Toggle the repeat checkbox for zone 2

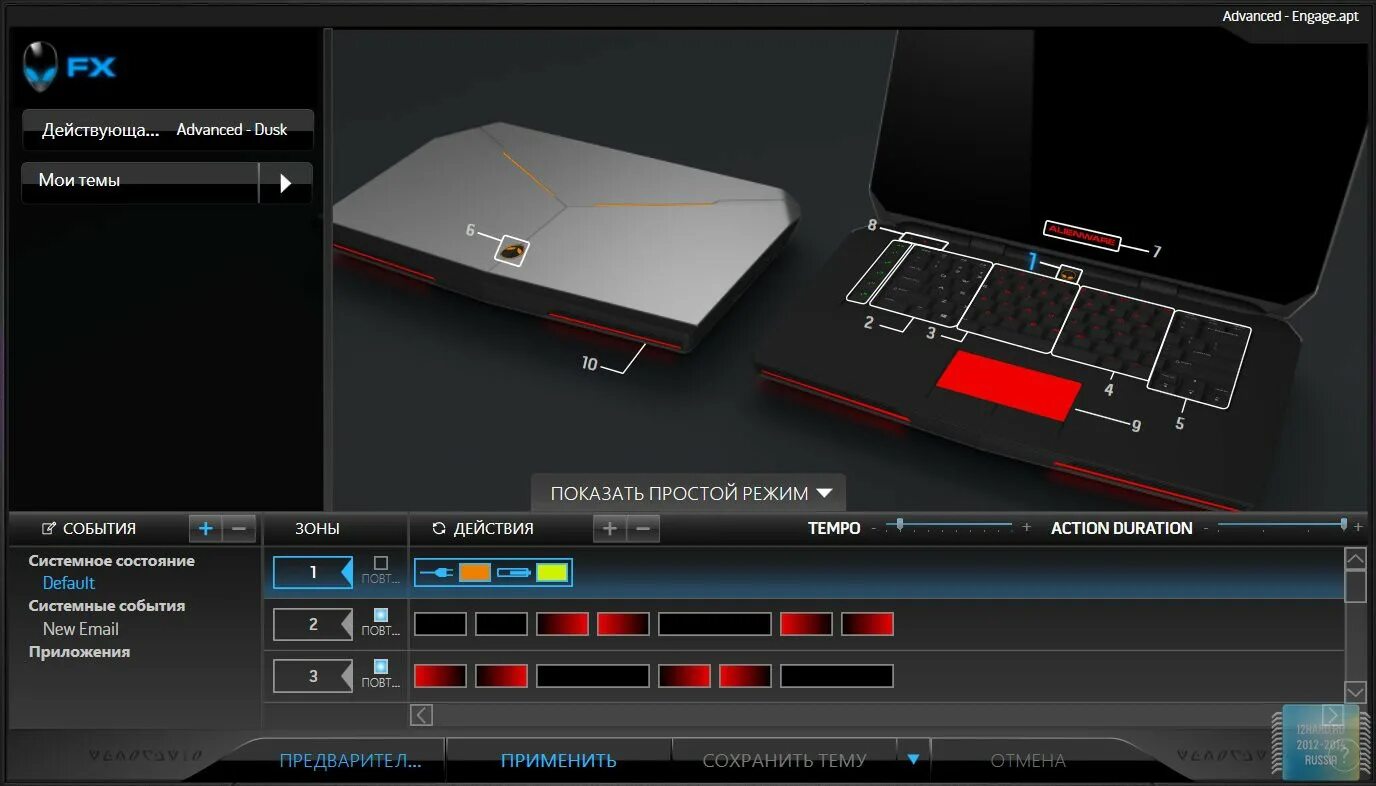(380, 614)
